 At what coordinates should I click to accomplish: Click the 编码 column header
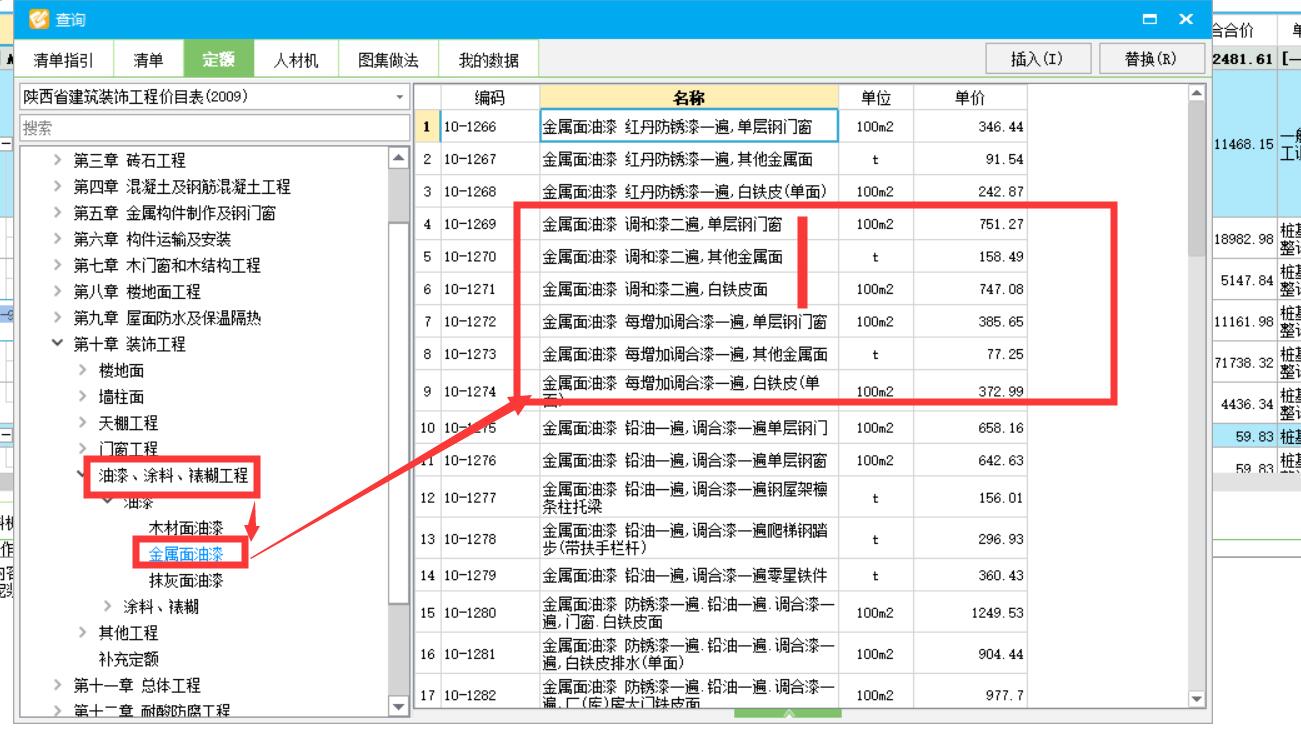pos(490,98)
